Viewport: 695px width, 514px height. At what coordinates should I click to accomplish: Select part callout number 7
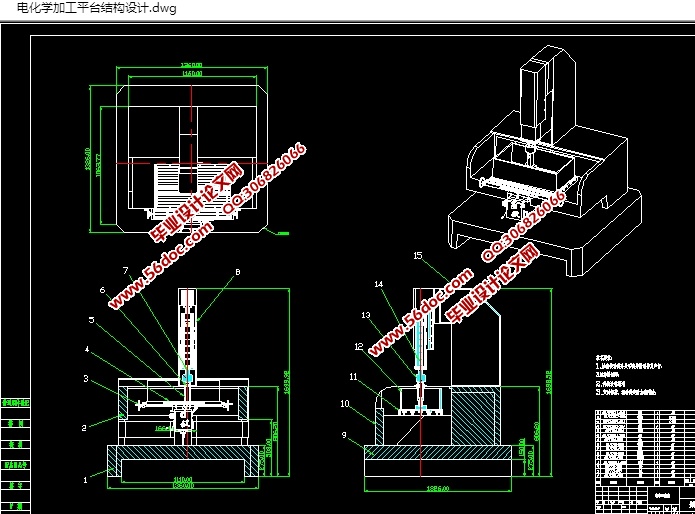[125, 271]
